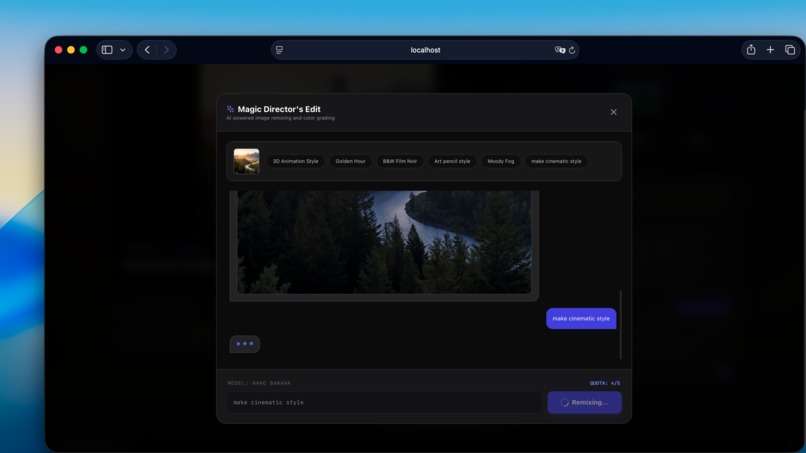Apply the 3D Animation Style preset
The image size is (806, 453).
point(296,161)
